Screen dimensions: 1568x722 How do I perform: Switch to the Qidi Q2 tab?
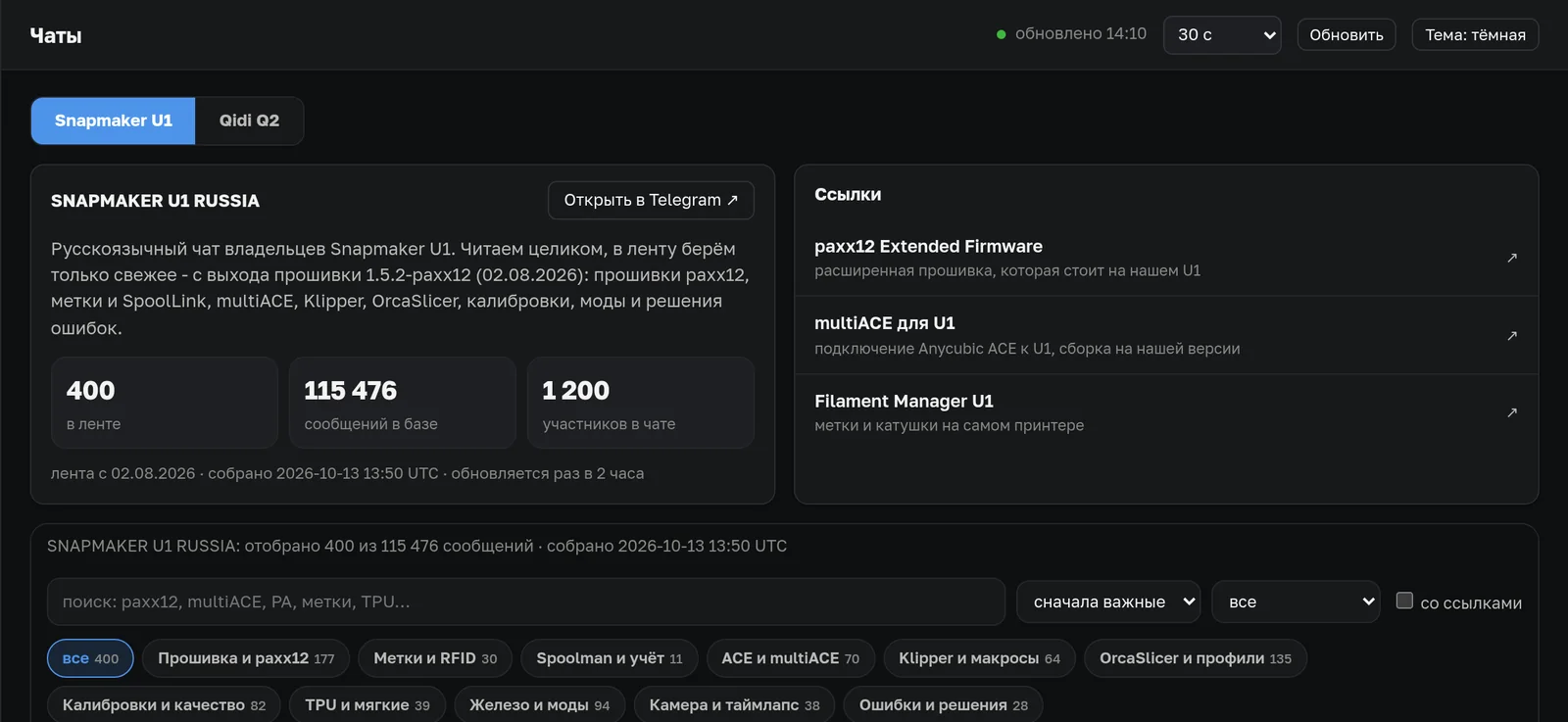pyautogui.click(x=249, y=120)
